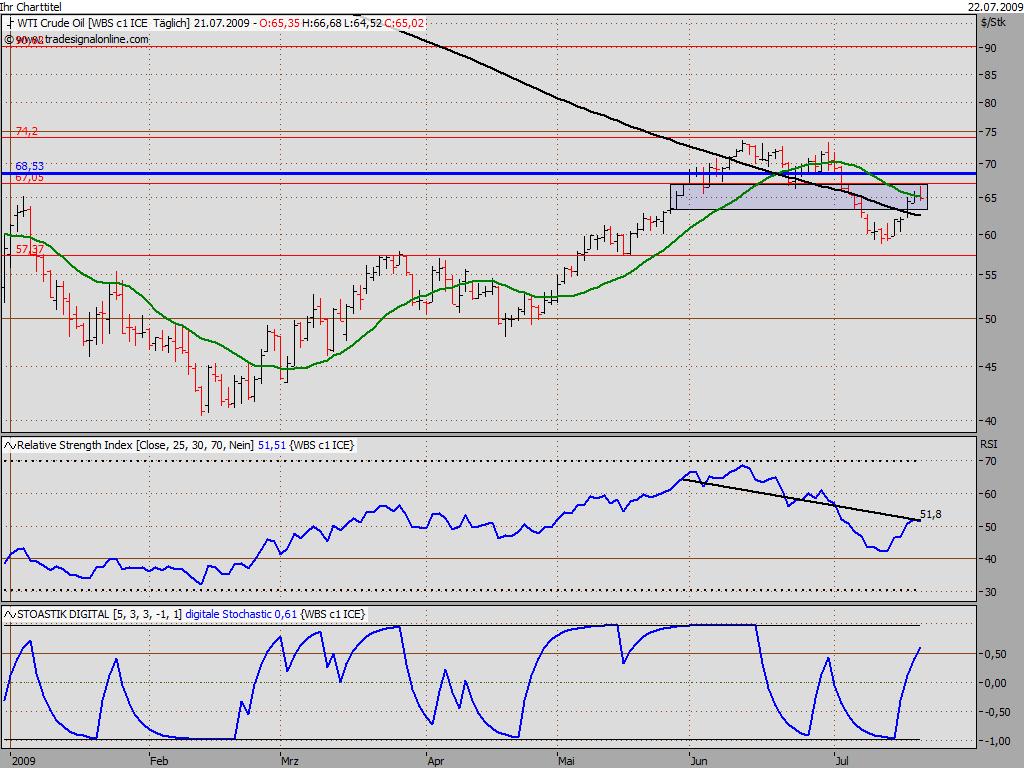Click the $/Stk price axis label

993,22
